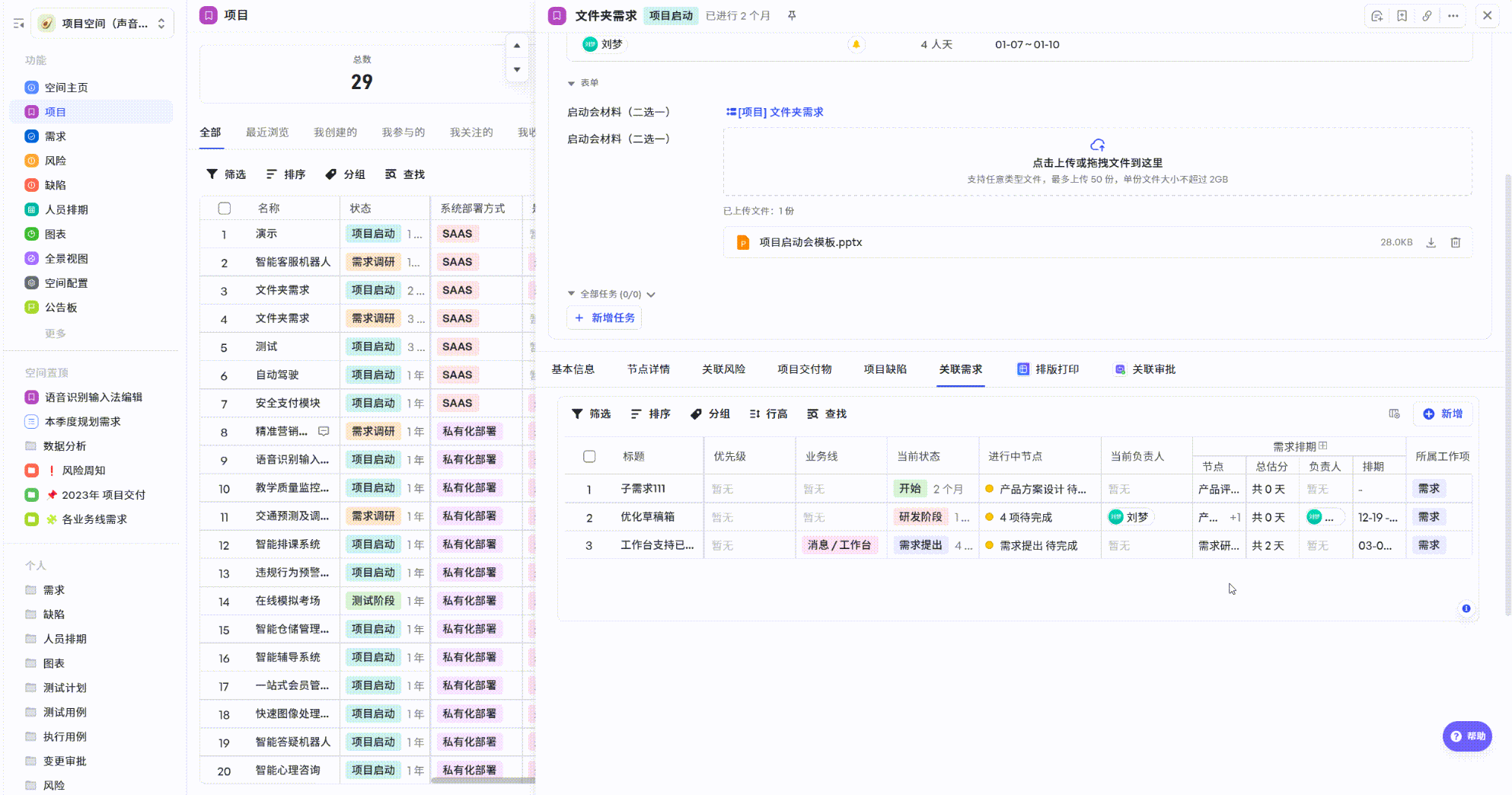Click the file upload drop zone text
Viewport: 1512px width, 795px height.
point(1097,163)
